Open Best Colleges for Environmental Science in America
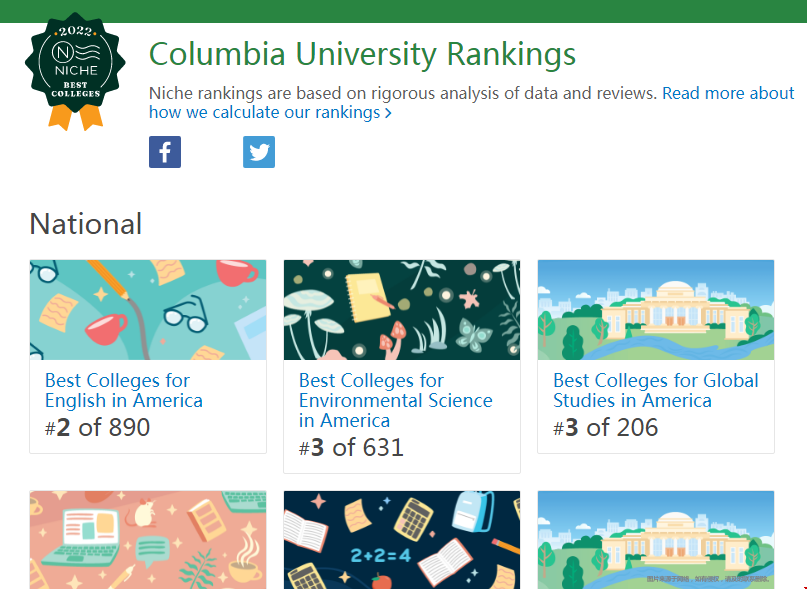Viewport: 807px width, 589px height. tap(396, 400)
